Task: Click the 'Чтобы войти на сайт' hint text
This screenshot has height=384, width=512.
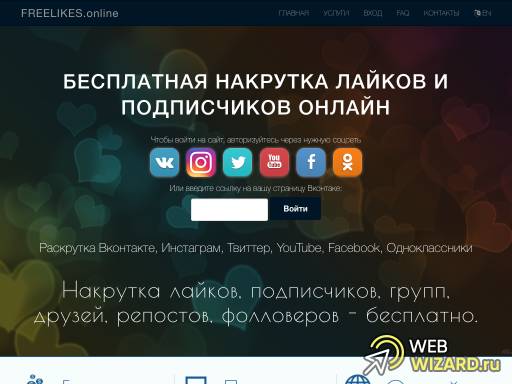Action: 256,140
